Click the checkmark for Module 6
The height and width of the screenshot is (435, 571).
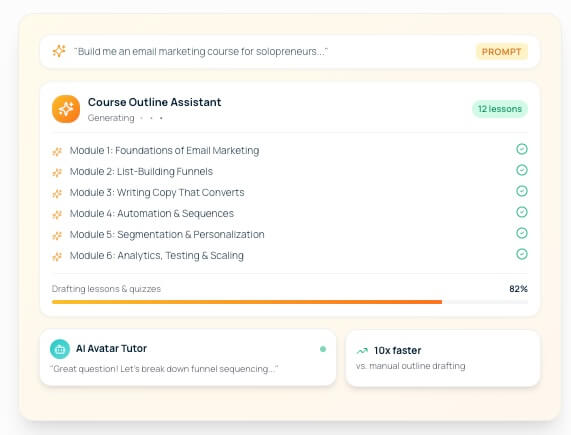[x=521, y=254]
